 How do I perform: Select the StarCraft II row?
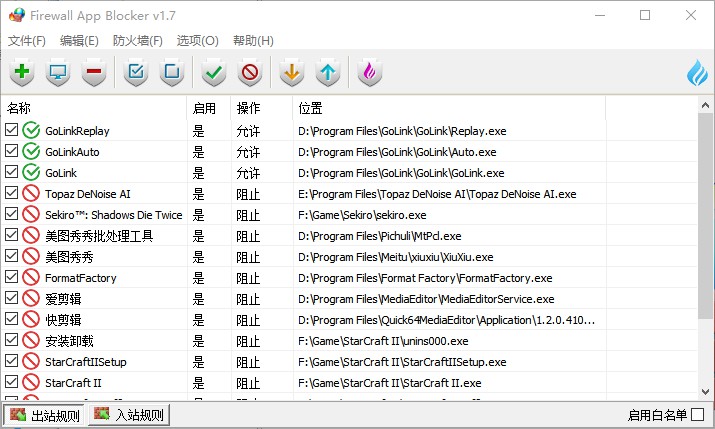[304, 382]
